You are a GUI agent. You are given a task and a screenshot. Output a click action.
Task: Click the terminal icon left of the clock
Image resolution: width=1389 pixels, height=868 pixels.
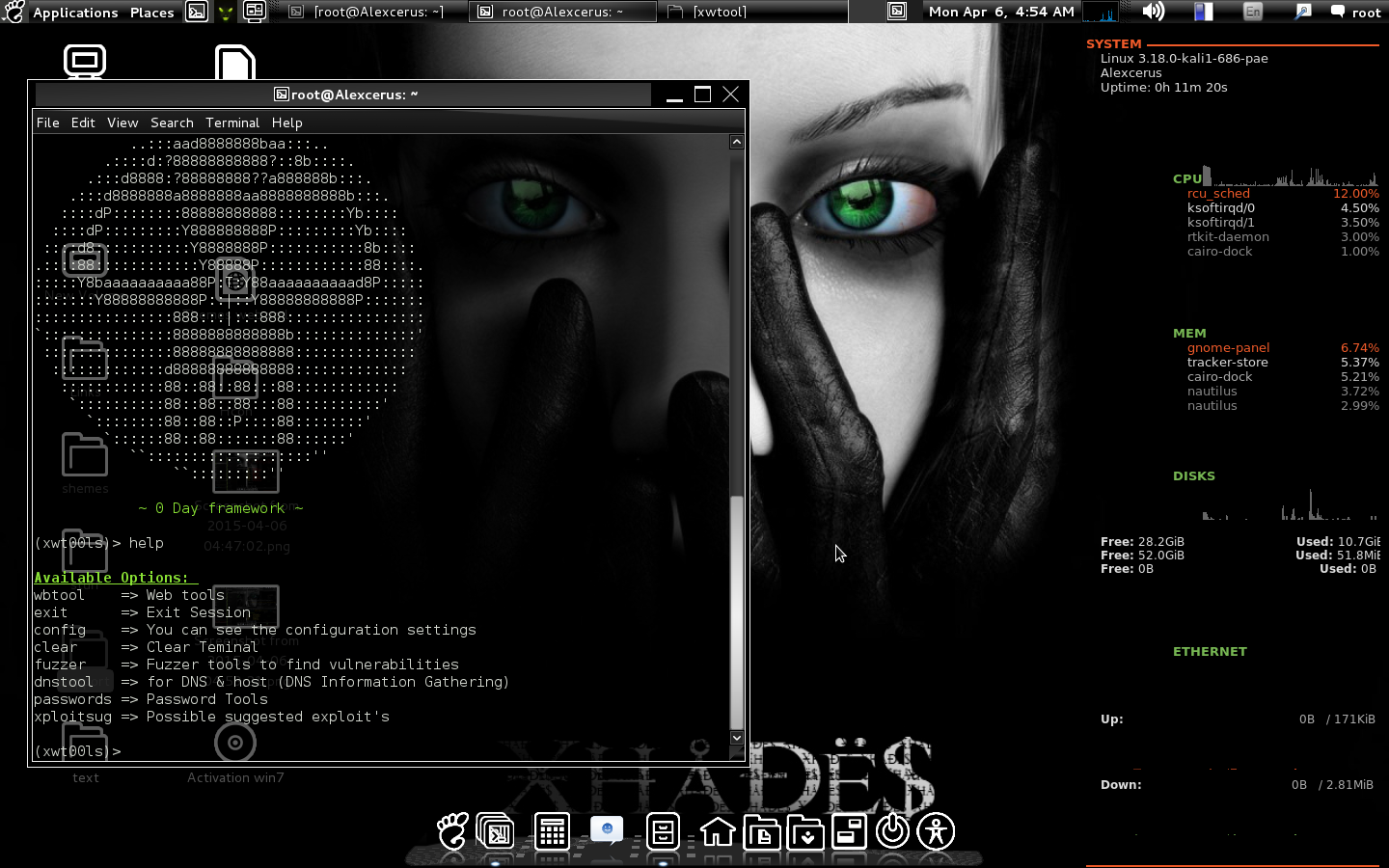click(897, 12)
